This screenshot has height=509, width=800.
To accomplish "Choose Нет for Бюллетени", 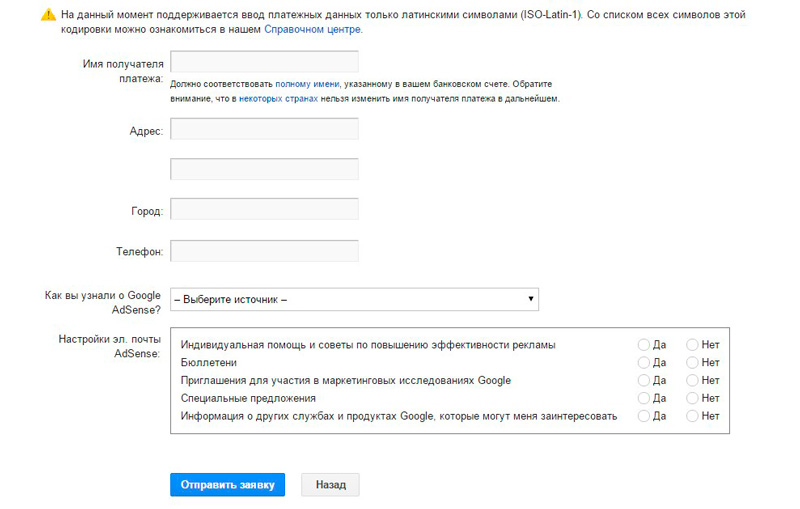I will click(x=693, y=363).
